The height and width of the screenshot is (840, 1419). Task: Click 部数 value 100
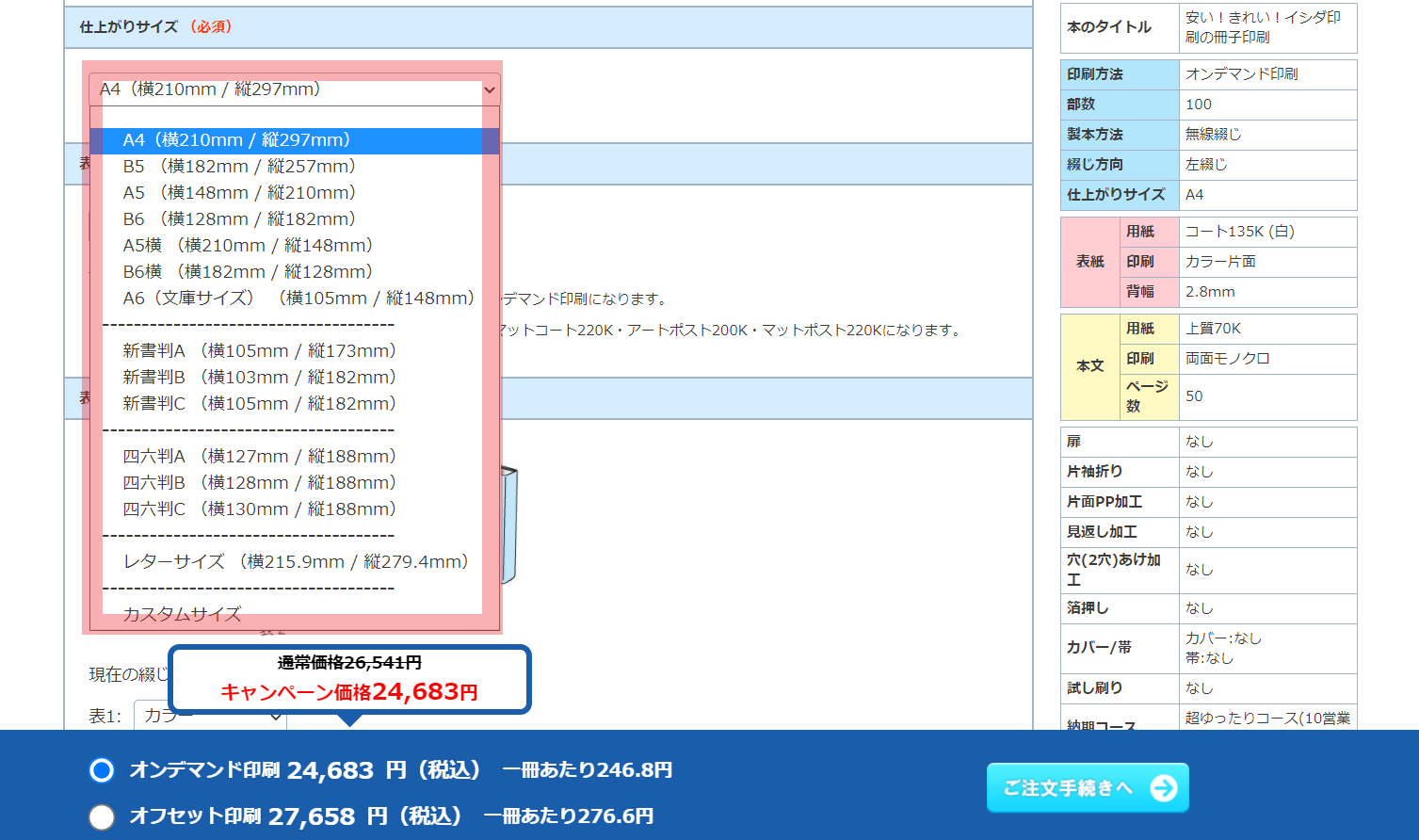click(1199, 105)
